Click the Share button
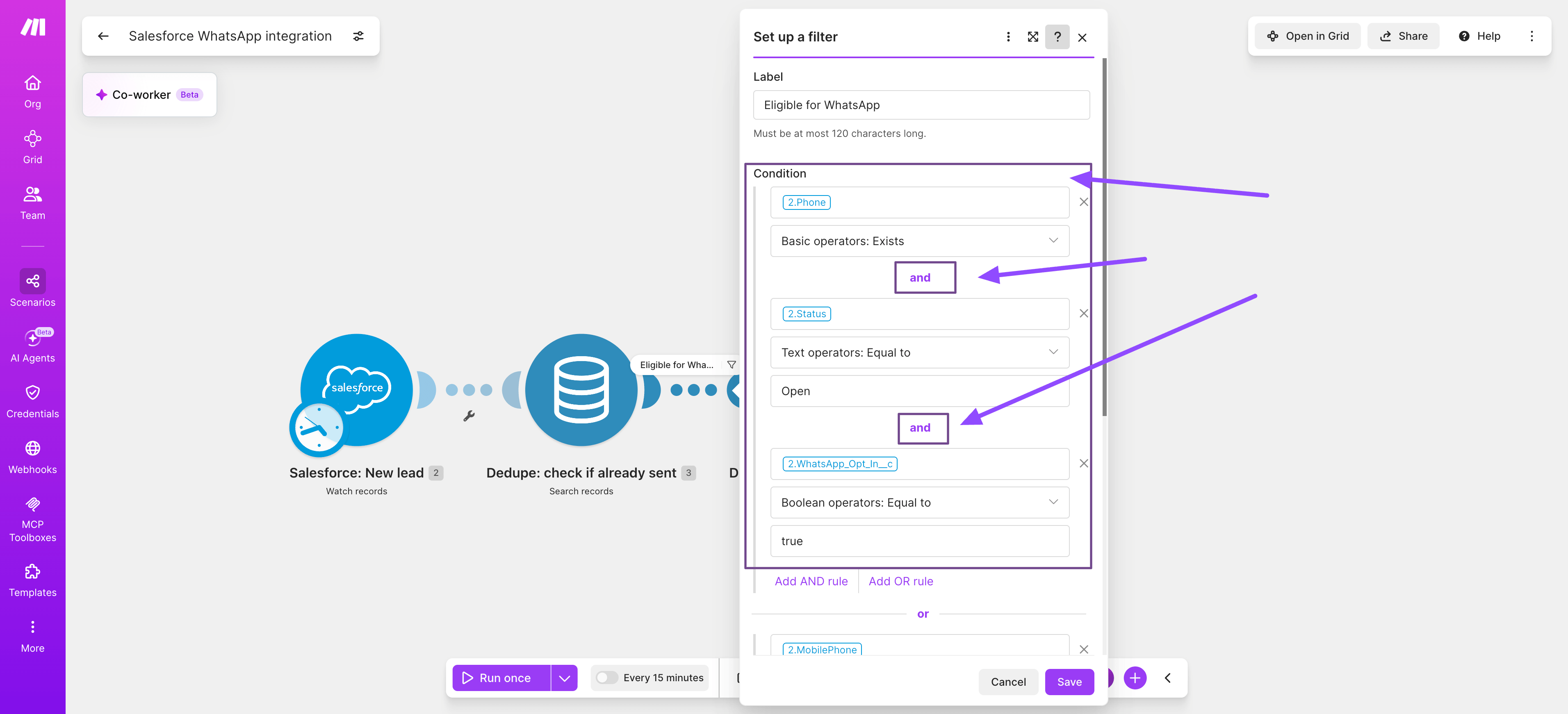 coord(1403,36)
